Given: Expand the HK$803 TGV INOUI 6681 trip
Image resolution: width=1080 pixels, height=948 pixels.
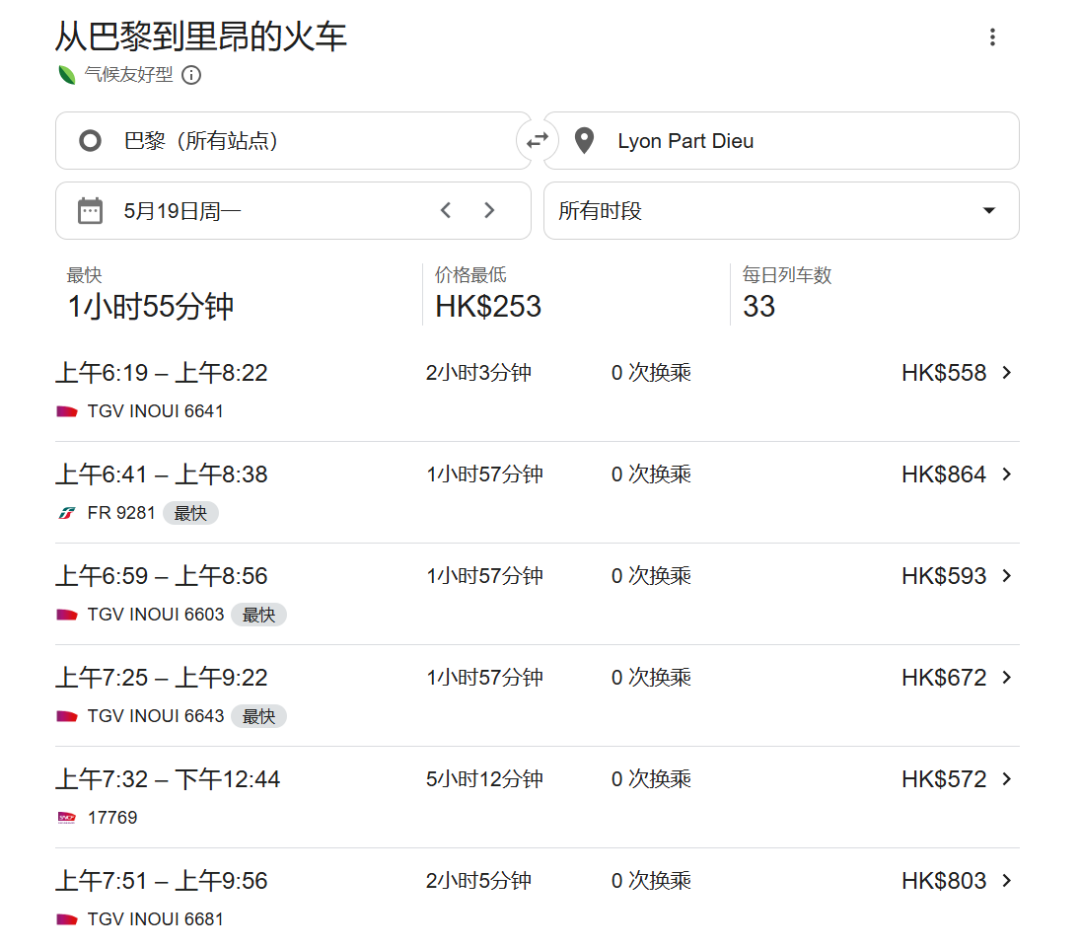Looking at the screenshot, I should pyautogui.click(x=1006, y=881).
